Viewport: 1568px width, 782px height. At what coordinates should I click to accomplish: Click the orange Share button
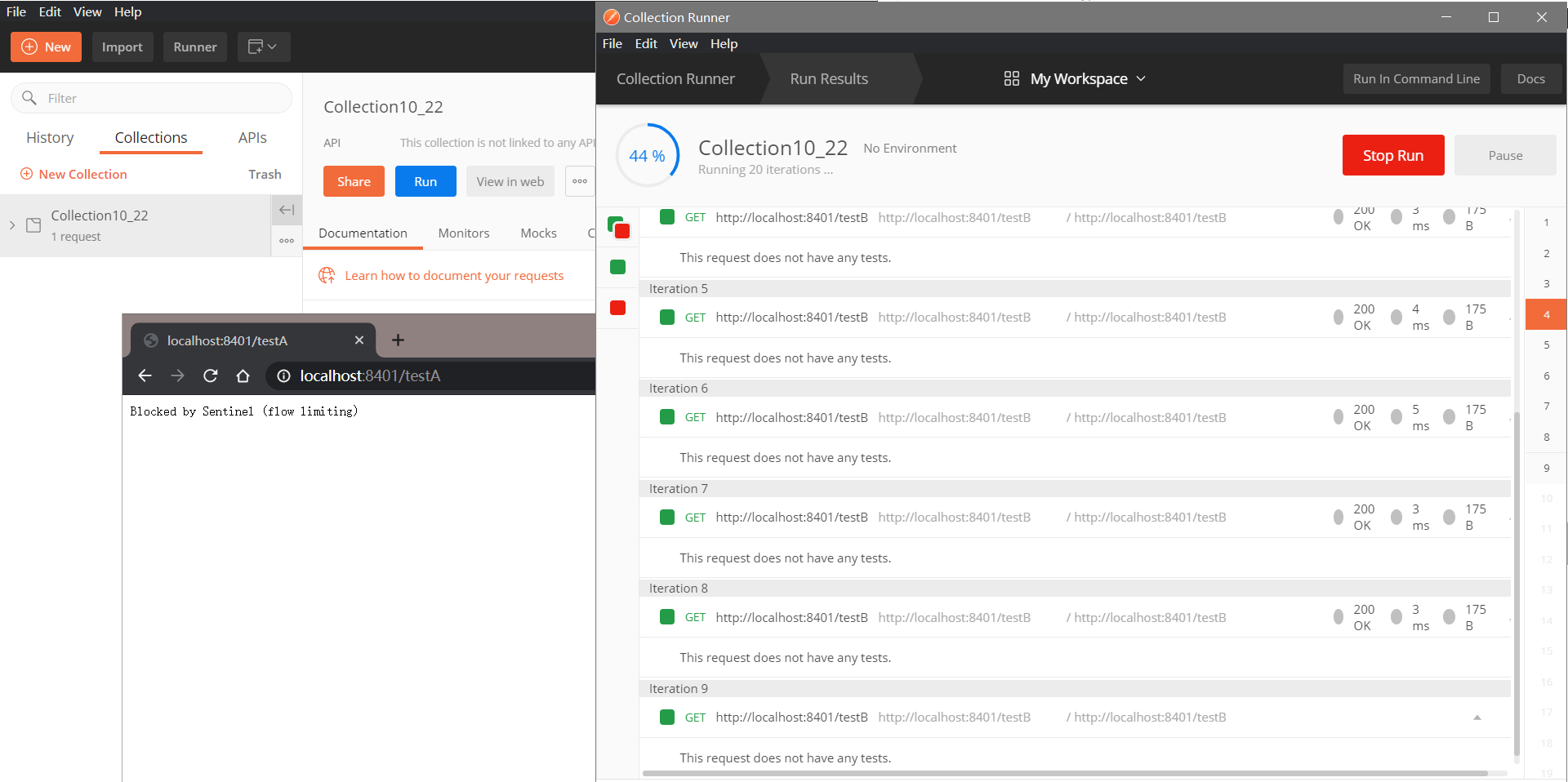click(354, 181)
